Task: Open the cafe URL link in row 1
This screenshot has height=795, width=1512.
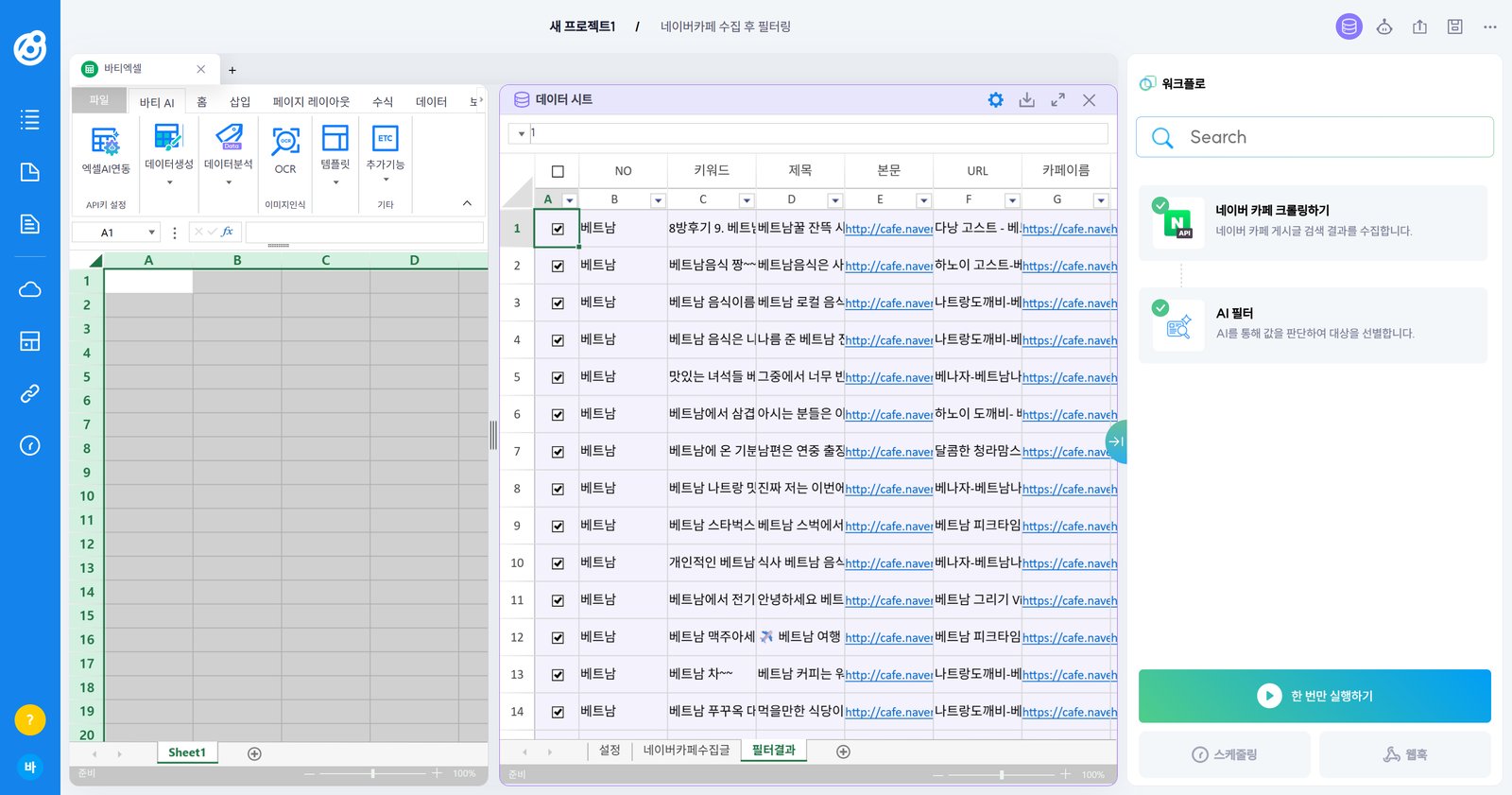Action: coord(889,229)
